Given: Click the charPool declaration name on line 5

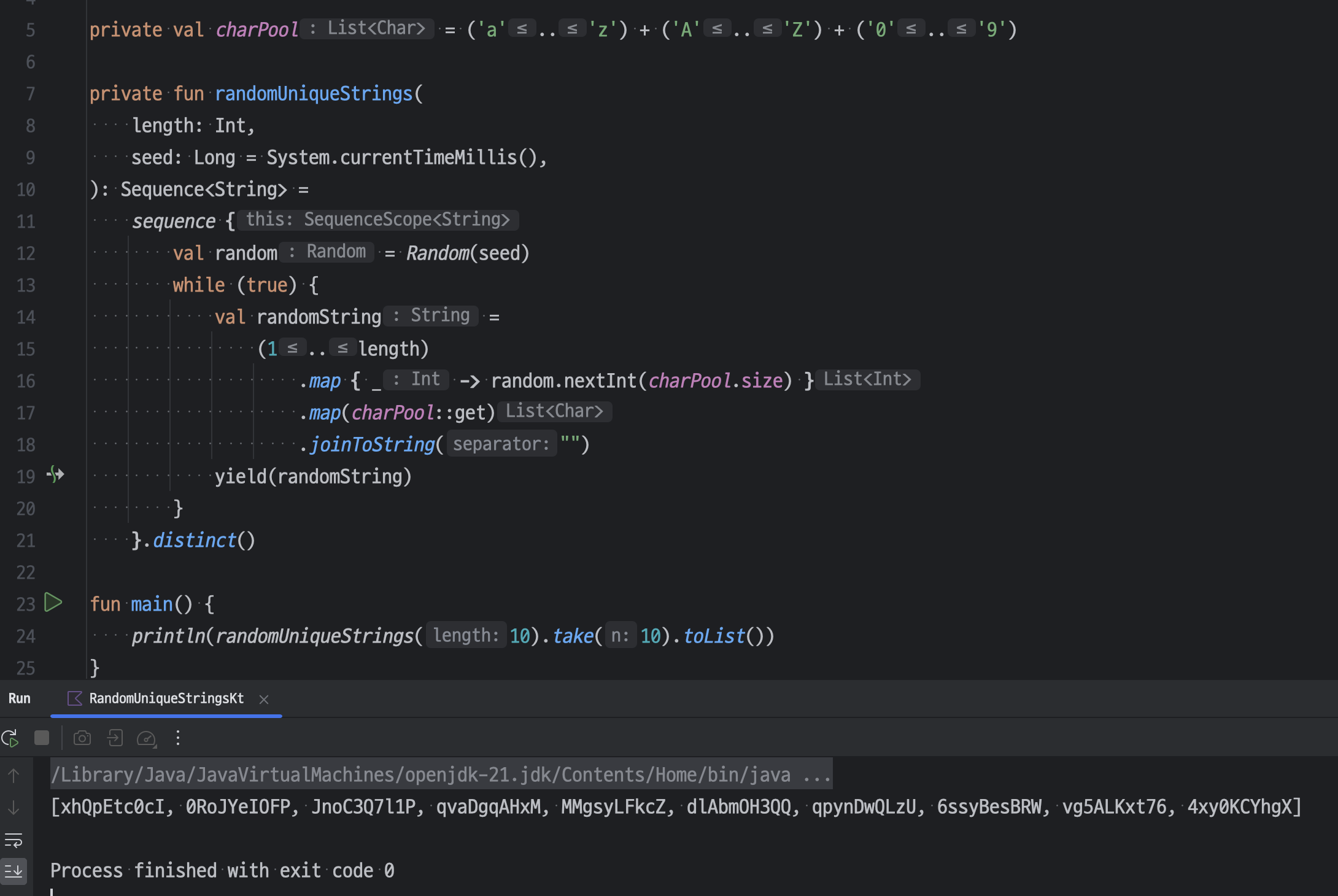Looking at the screenshot, I should (x=257, y=30).
